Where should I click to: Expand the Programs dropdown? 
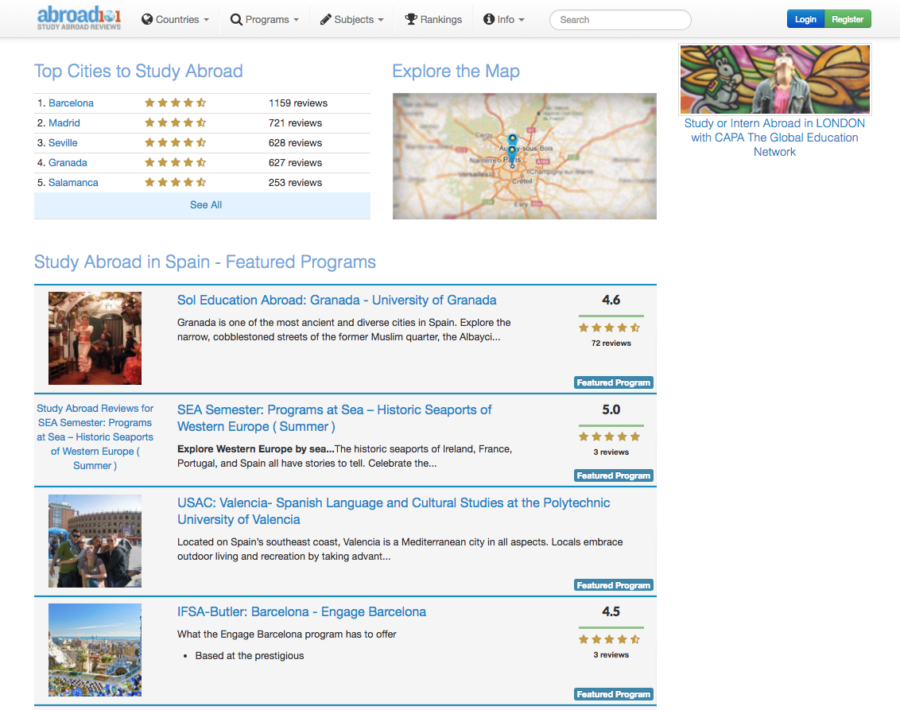click(264, 19)
